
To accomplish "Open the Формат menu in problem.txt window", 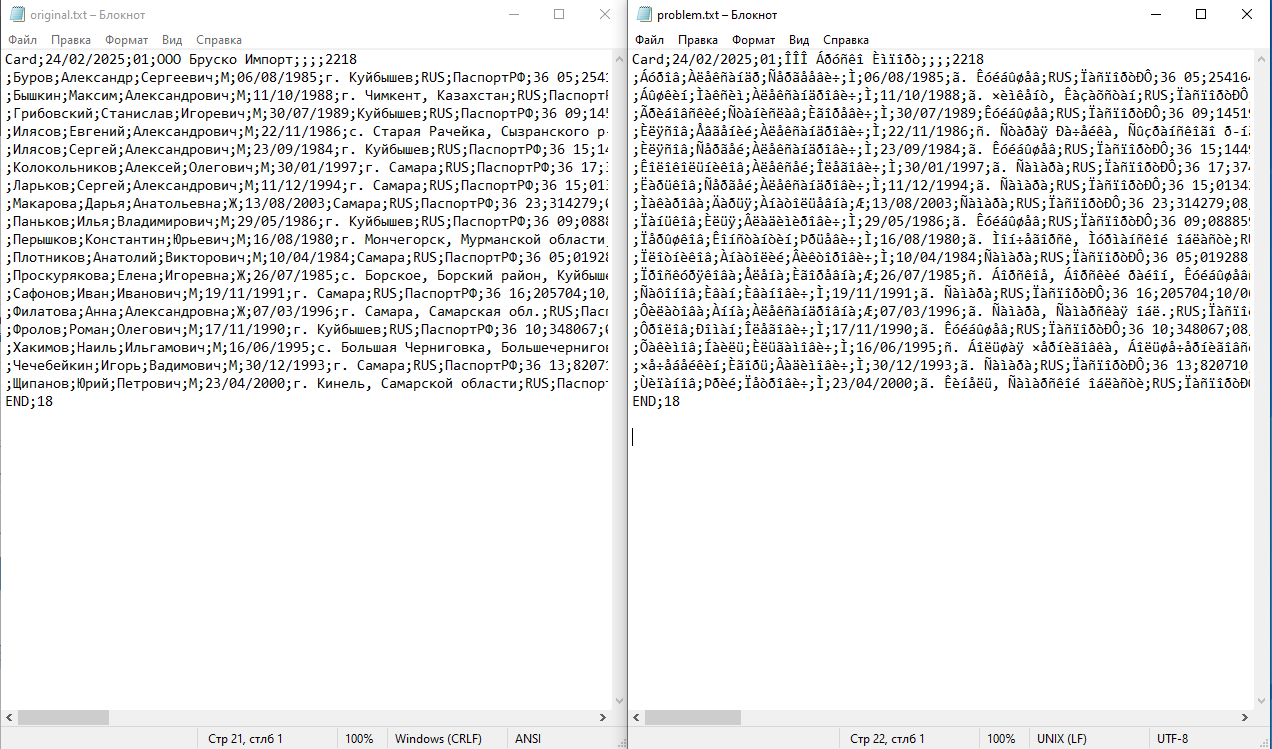I will click(753, 40).
